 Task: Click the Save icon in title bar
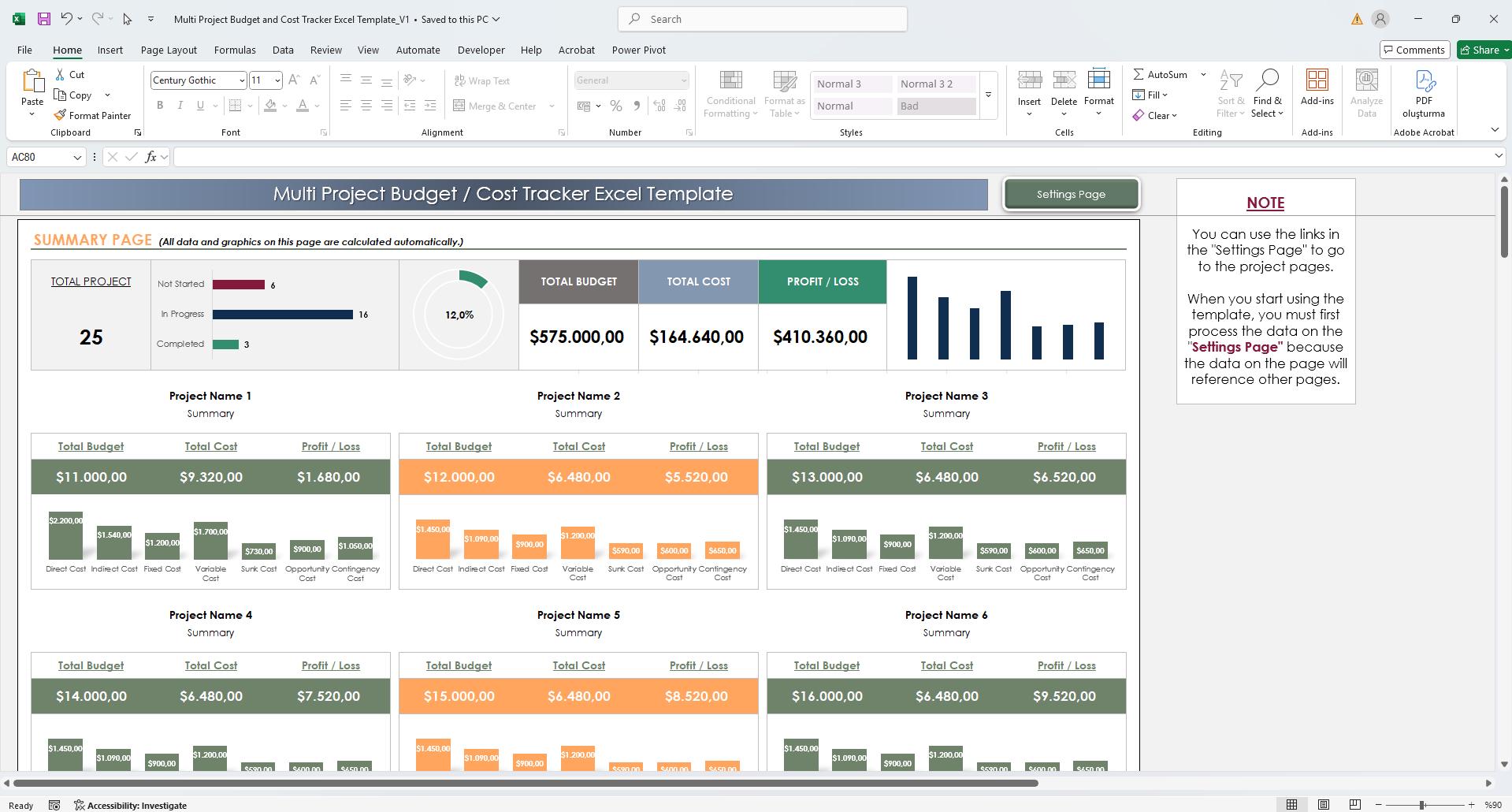(44, 19)
